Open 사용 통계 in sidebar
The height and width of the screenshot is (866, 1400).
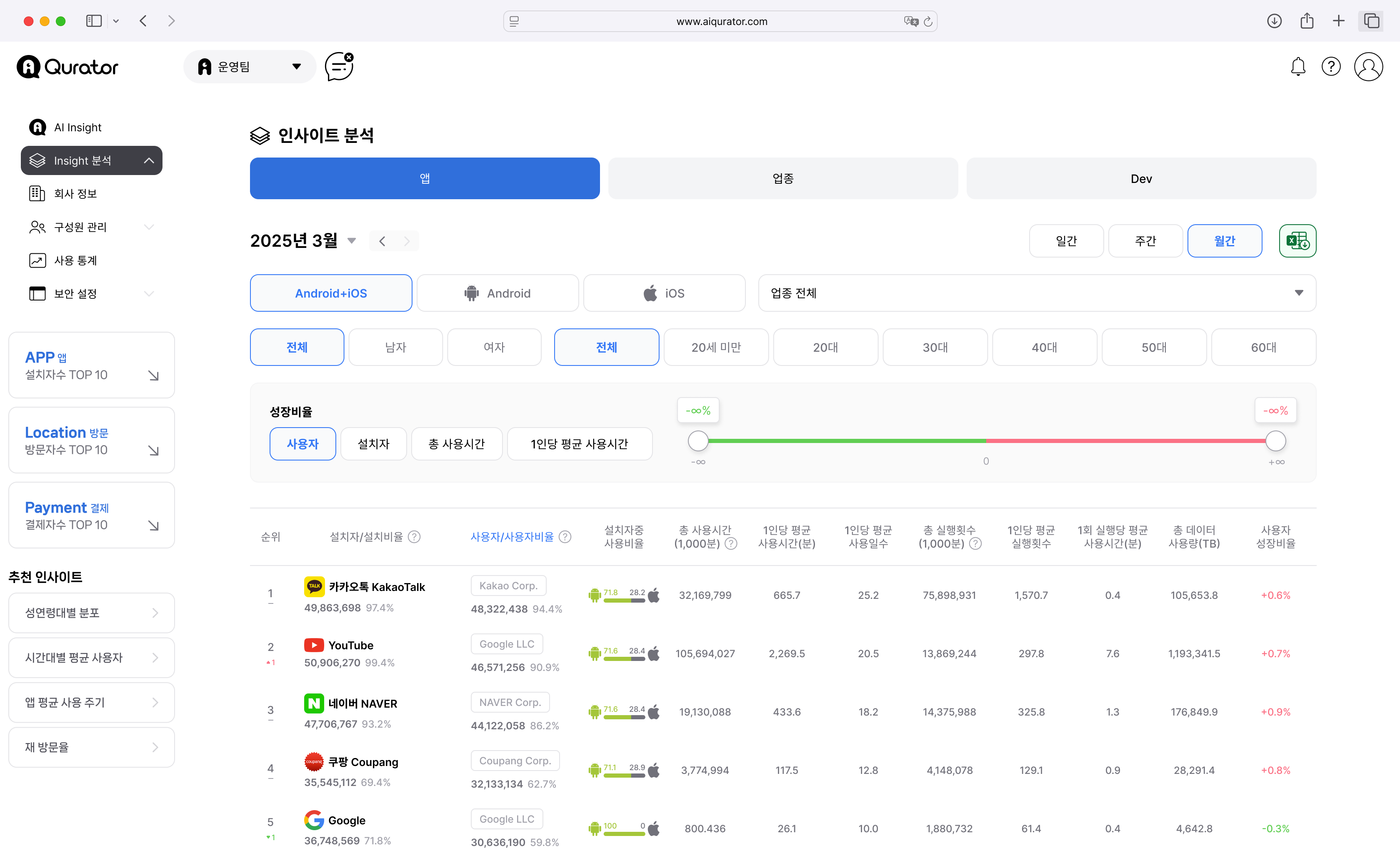[x=75, y=260]
